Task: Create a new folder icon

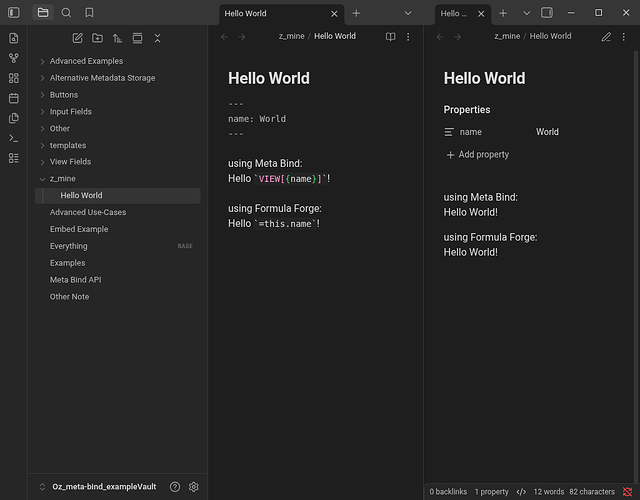Action: click(x=97, y=38)
